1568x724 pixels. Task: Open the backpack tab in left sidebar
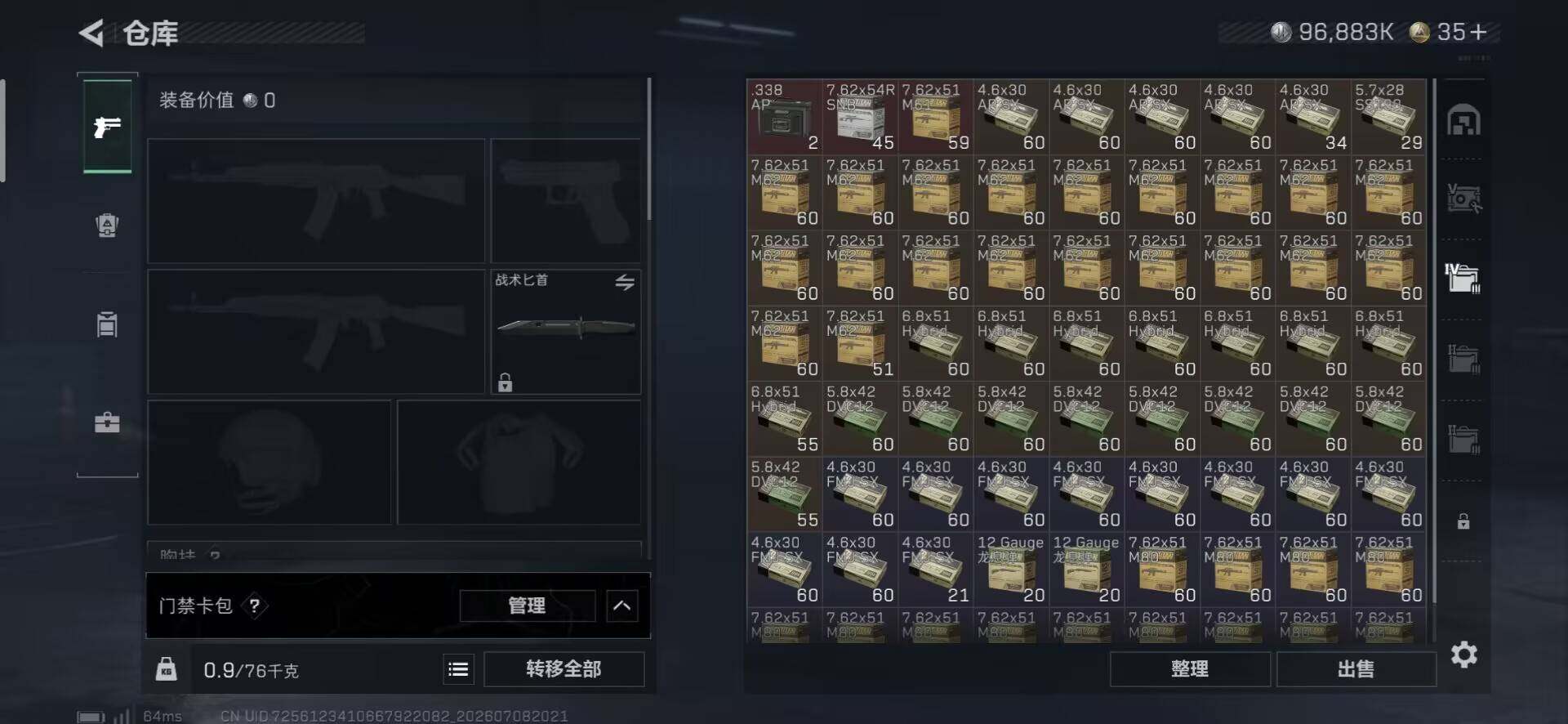107,225
